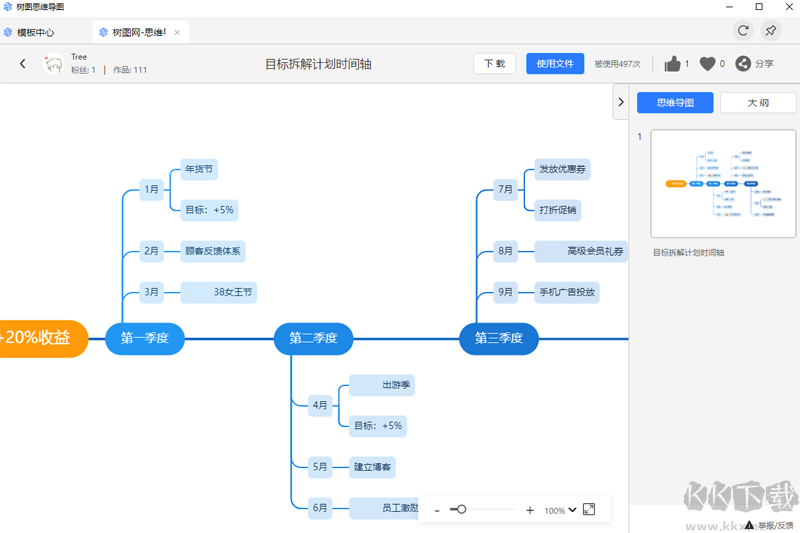800x533 pixels.
Task: Select the 思维导图 view tab
Action: (675, 102)
